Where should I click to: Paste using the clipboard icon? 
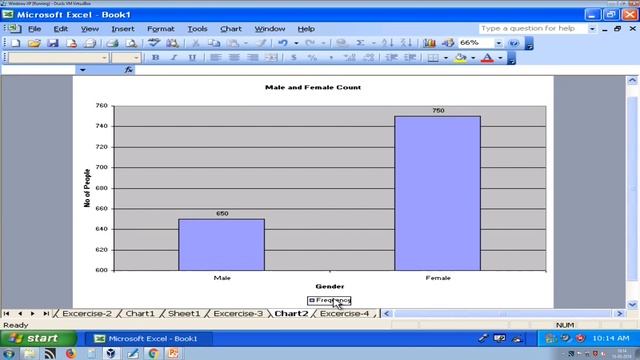(x=233, y=43)
